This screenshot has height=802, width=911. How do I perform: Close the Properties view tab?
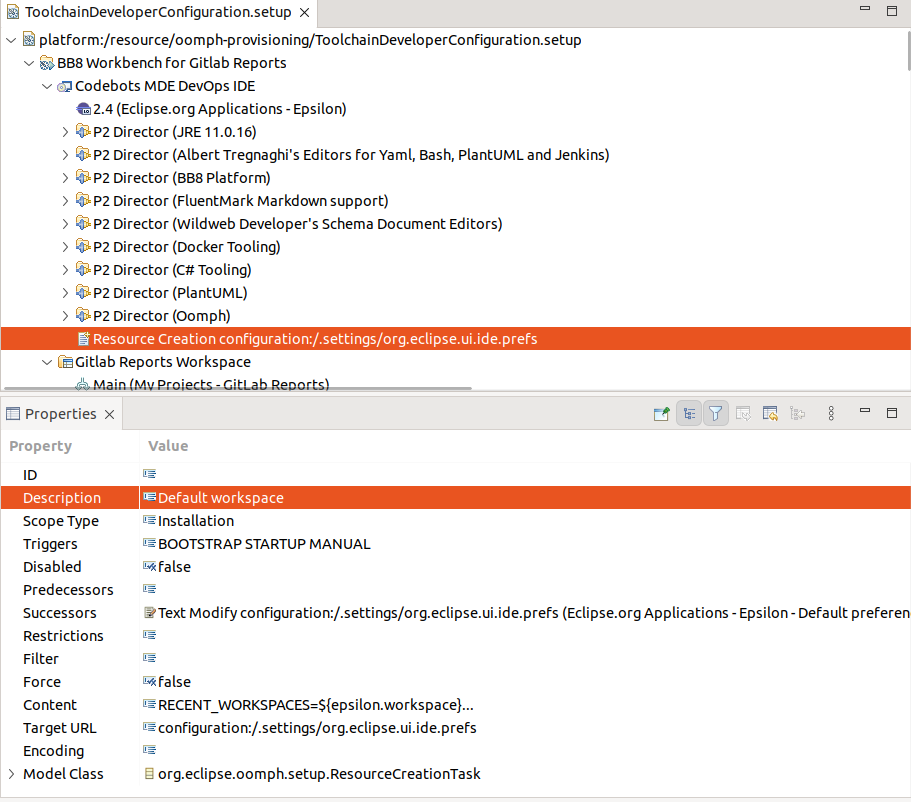(x=109, y=414)
